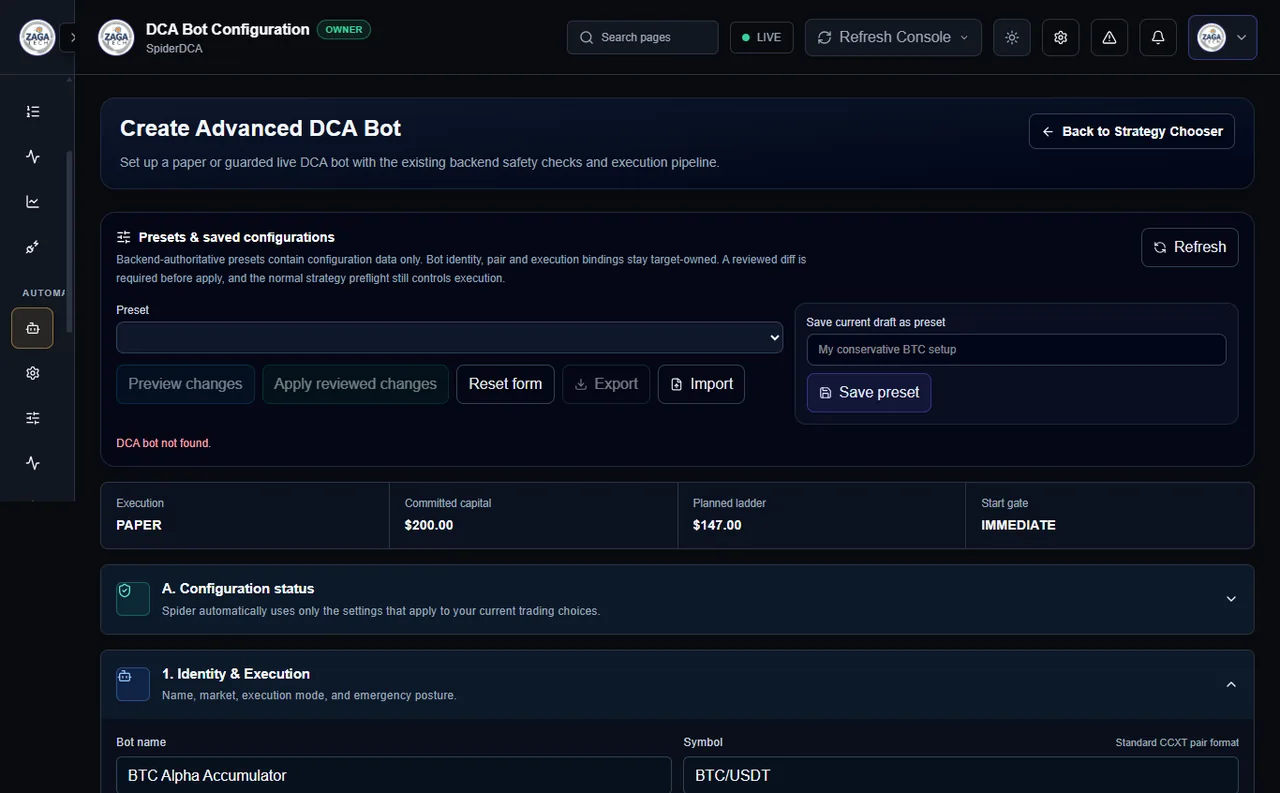
Task: Click Reset form
Action: (x=505, y=384)
